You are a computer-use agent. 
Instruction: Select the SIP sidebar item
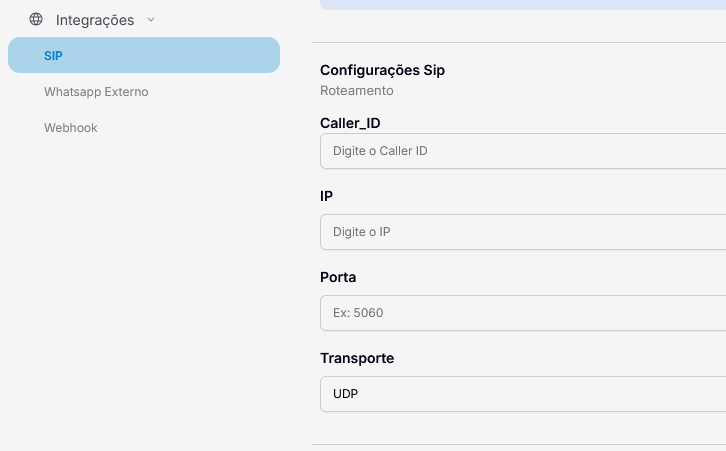[143, 55]
